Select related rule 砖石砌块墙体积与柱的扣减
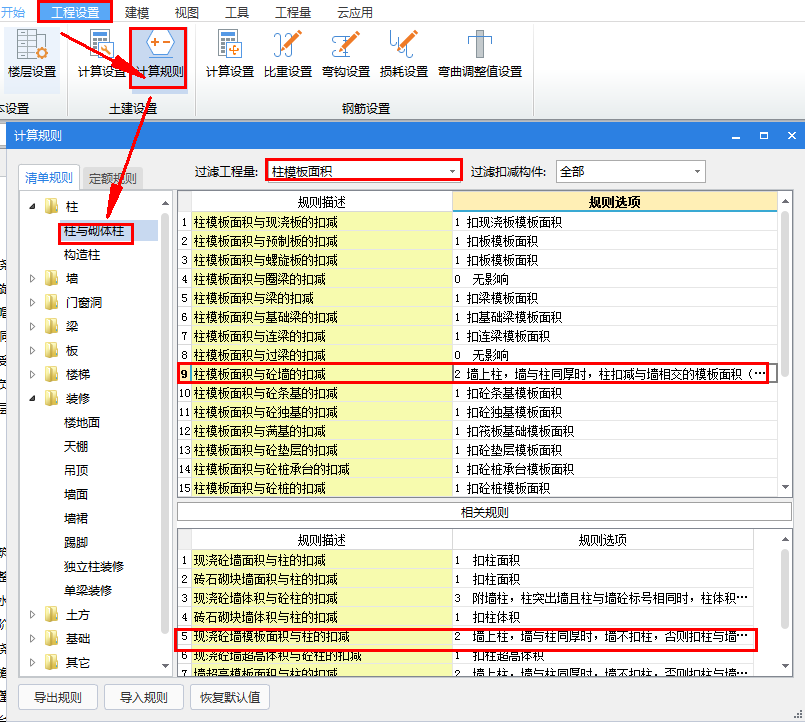The image size is (805, 722). (x=466, y=617)
